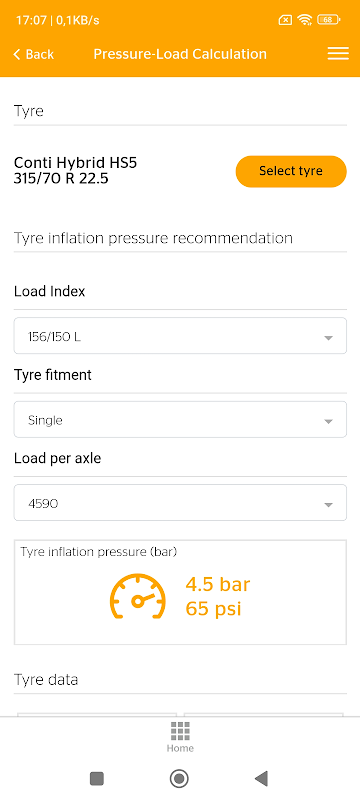The height and width of the screenshot is (800, 360).
Task: Tap the Wi-Fi status icon
Action: pos(305,20)
